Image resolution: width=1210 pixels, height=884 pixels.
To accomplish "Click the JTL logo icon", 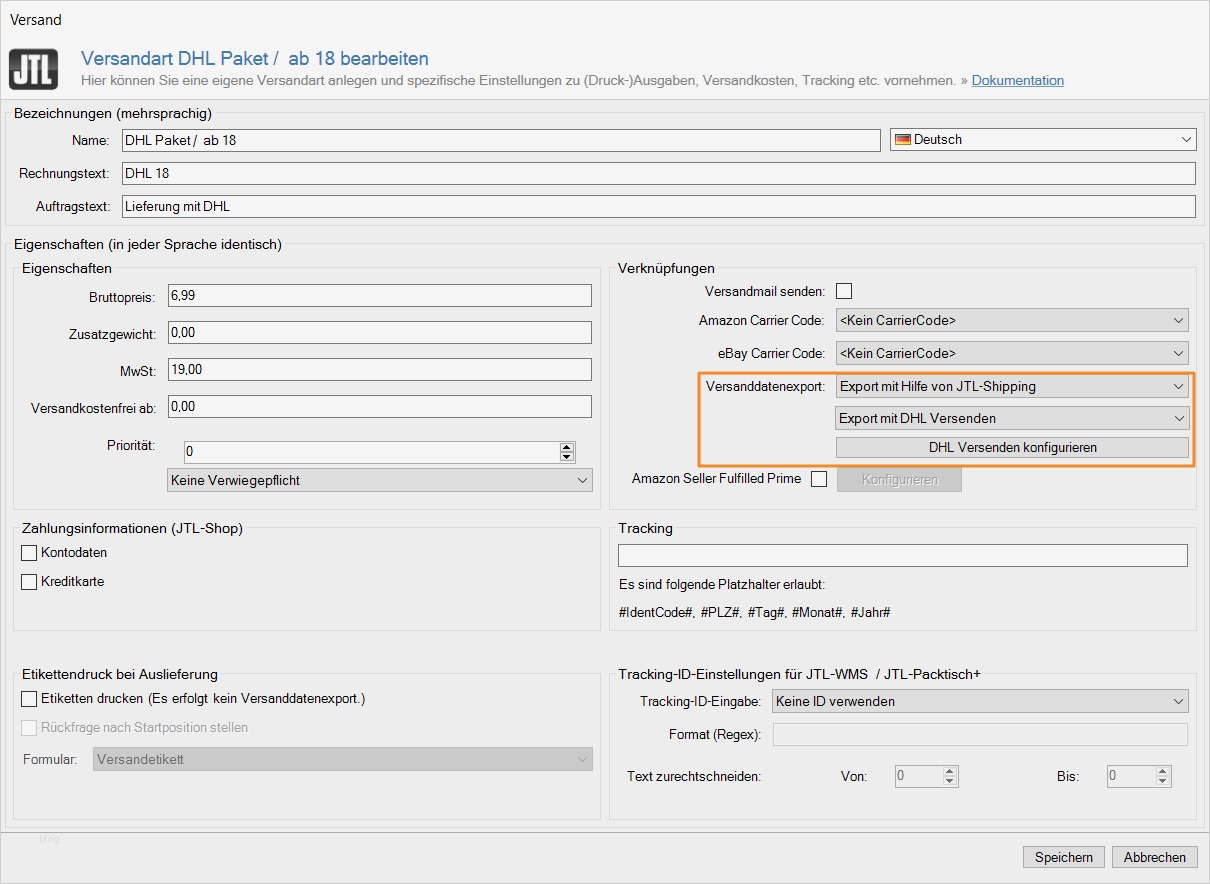I will click(34, 69).
